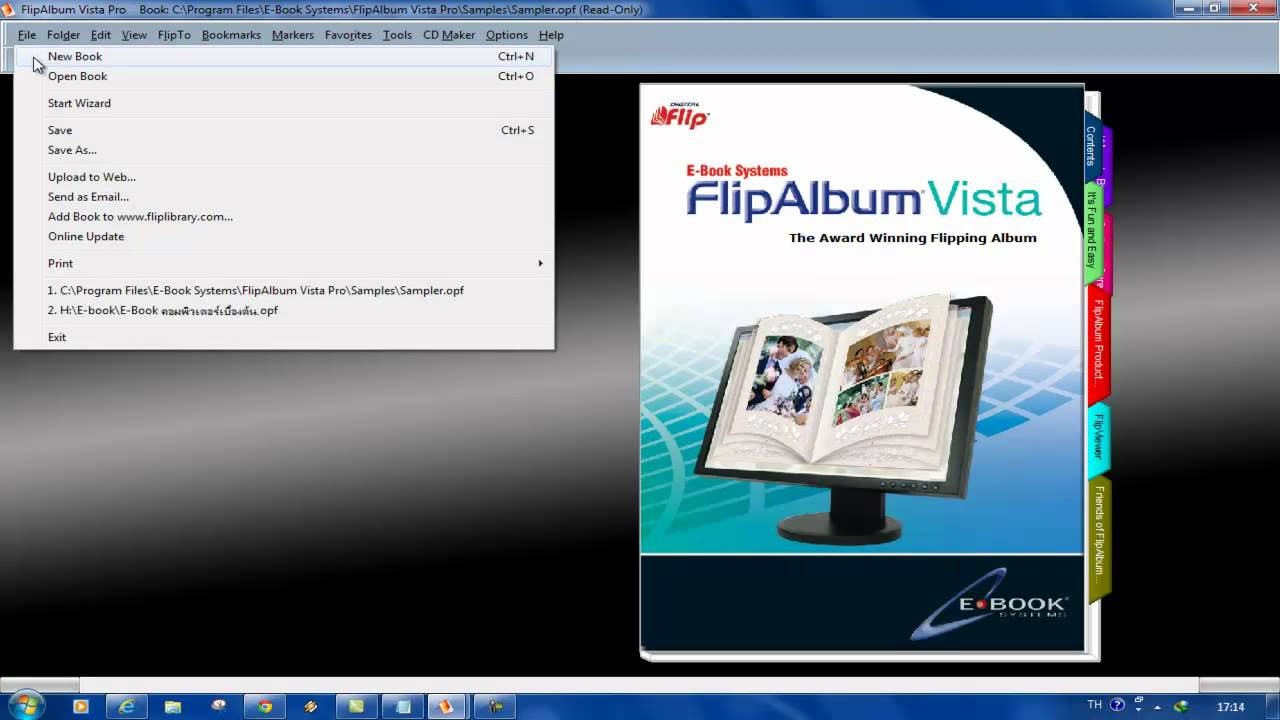Screen dimensions: 1280x720
Task: Choose Exit from File menu
Action: coord(284,338)
